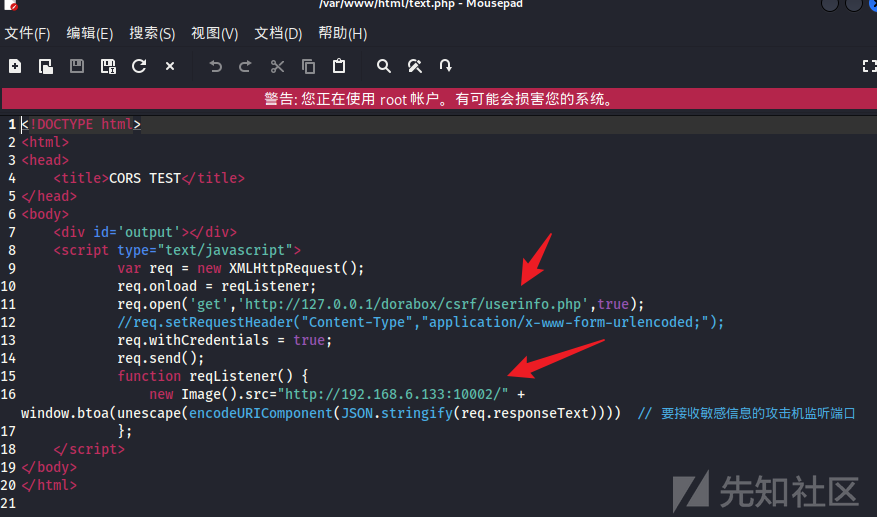Click the opening '<head>' tag on line 3

(x=45, y=160)
